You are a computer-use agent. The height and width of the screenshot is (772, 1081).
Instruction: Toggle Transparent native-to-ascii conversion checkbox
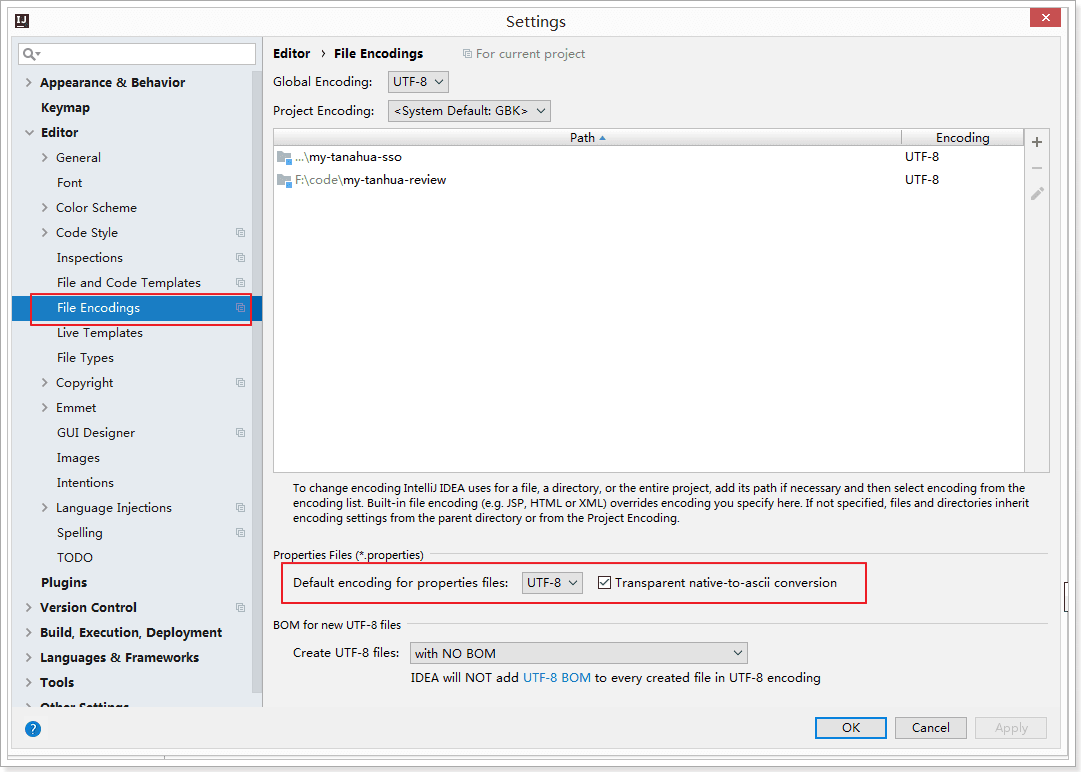click(x=604, y=583)
